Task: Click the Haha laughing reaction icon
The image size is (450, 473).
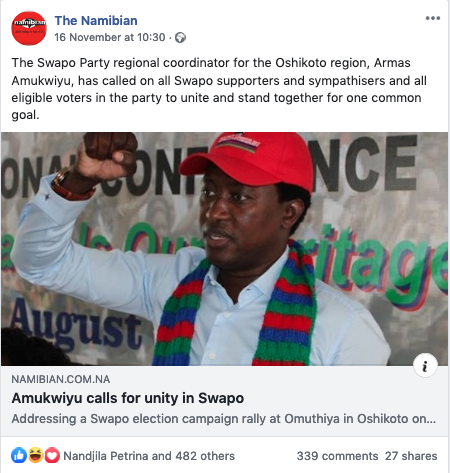Action: 36,455
